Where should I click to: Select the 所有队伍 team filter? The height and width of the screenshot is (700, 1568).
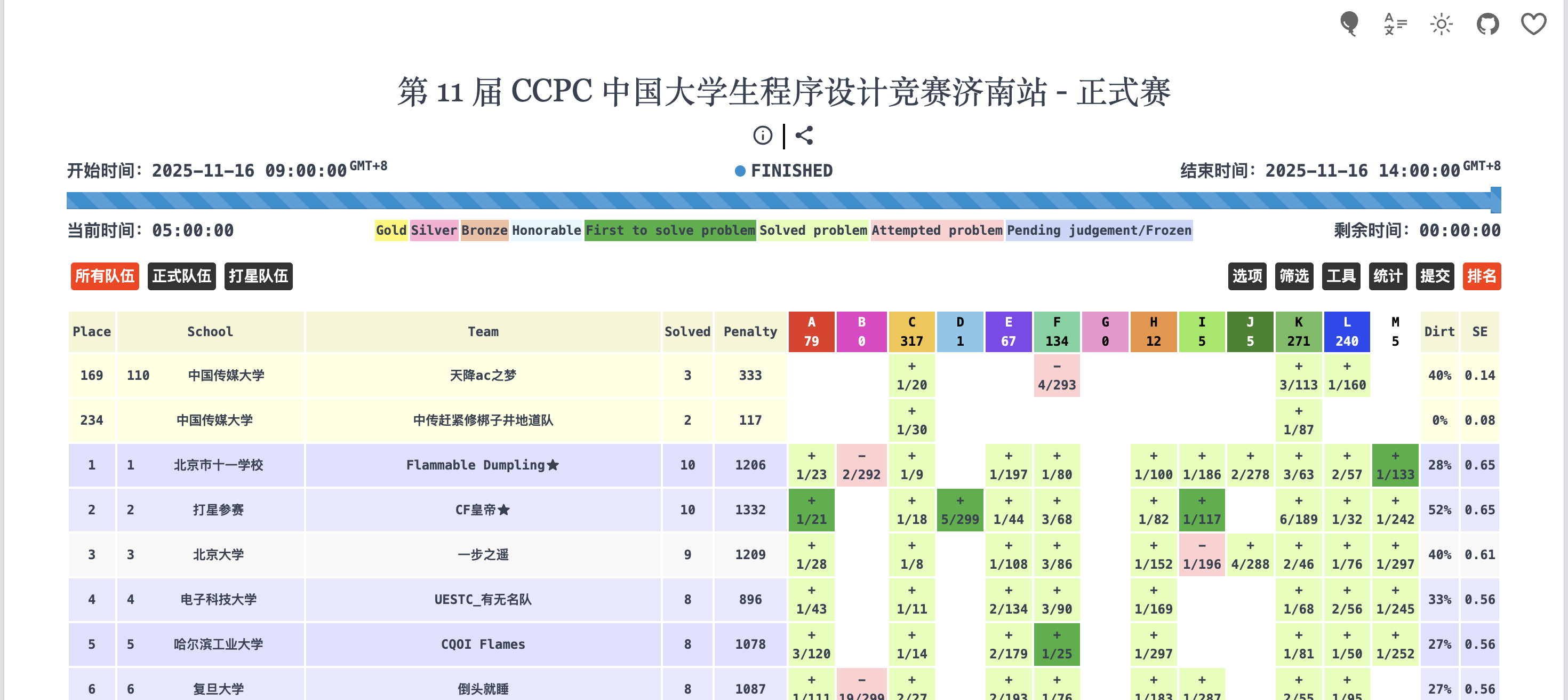(105, 276)
